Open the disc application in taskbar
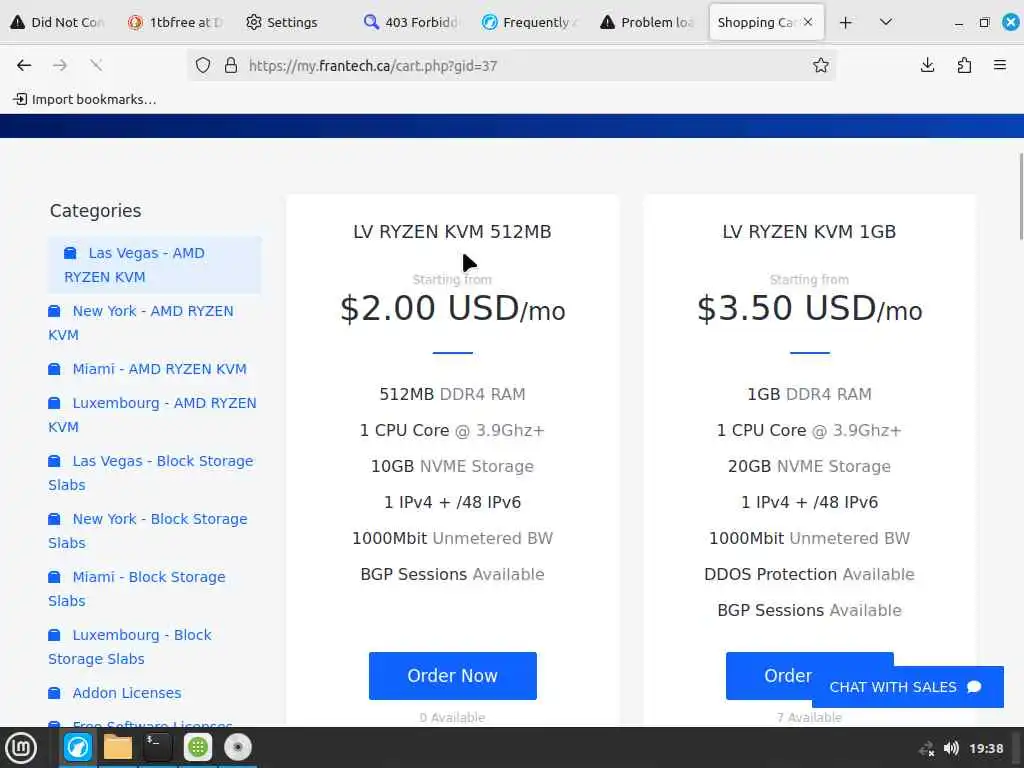The height and width of the screenshot is (768, 1024). [238, 747]
